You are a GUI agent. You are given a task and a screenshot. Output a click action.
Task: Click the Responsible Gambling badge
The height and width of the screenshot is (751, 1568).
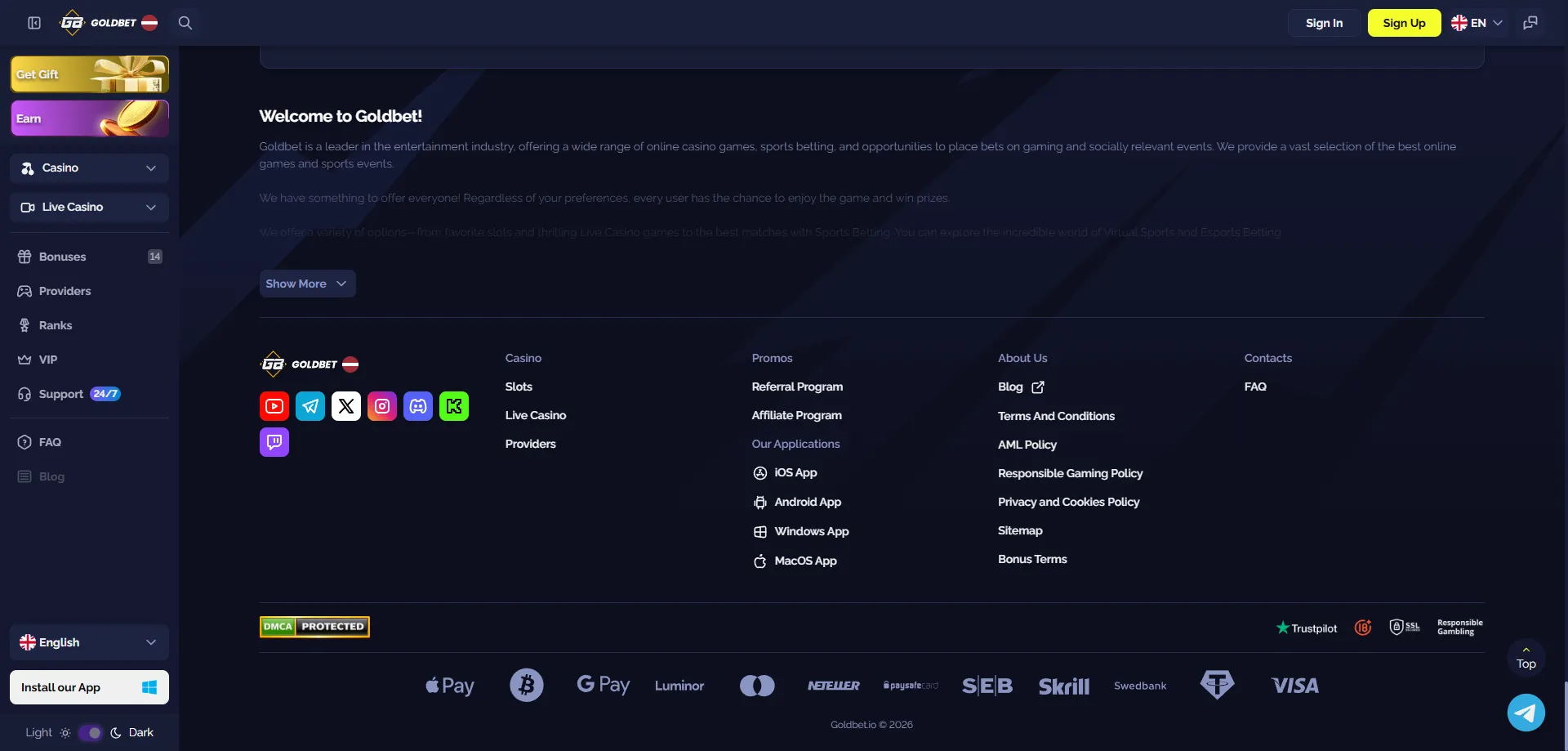(x=1460, y=627)
